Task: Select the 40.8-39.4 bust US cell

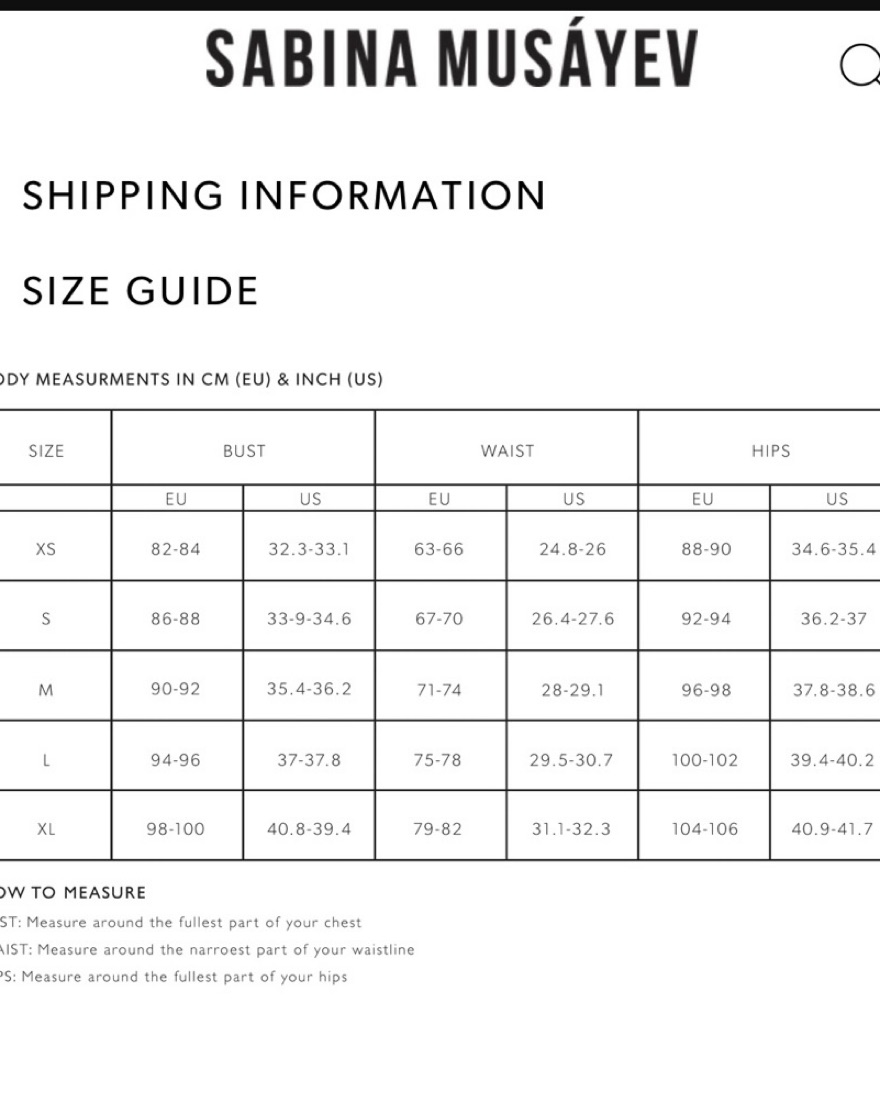Action: tap(309, 829)
